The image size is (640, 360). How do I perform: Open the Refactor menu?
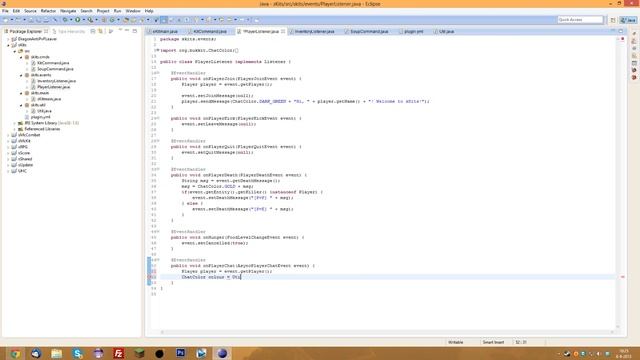[x=48, y=11]
